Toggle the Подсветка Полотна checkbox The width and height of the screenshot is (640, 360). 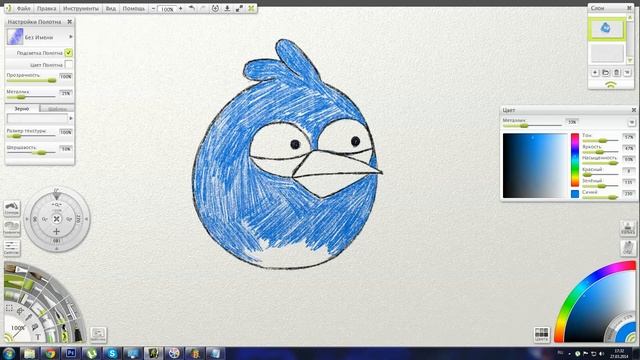click(x=68, y=53)
